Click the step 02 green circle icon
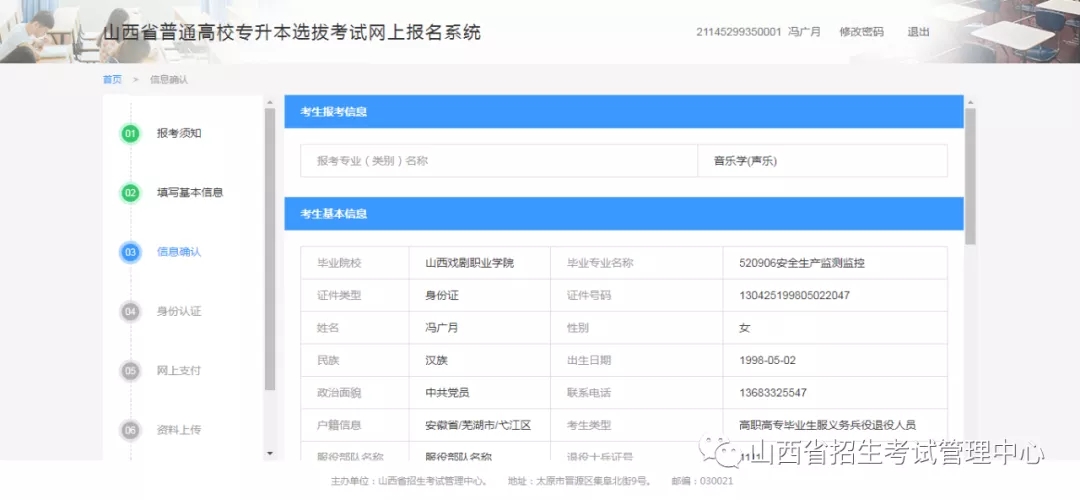Screen dimensions: 1080x500 pos(130,193)
